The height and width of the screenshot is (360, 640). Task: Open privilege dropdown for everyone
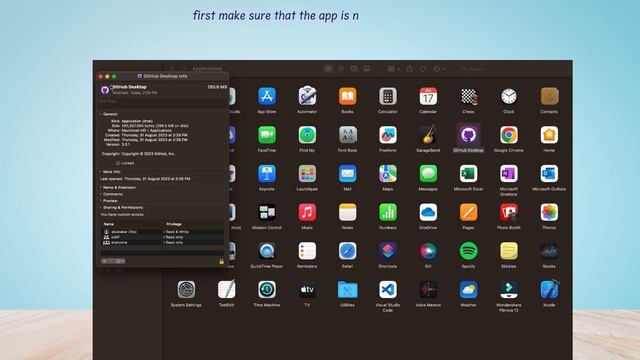173,242
